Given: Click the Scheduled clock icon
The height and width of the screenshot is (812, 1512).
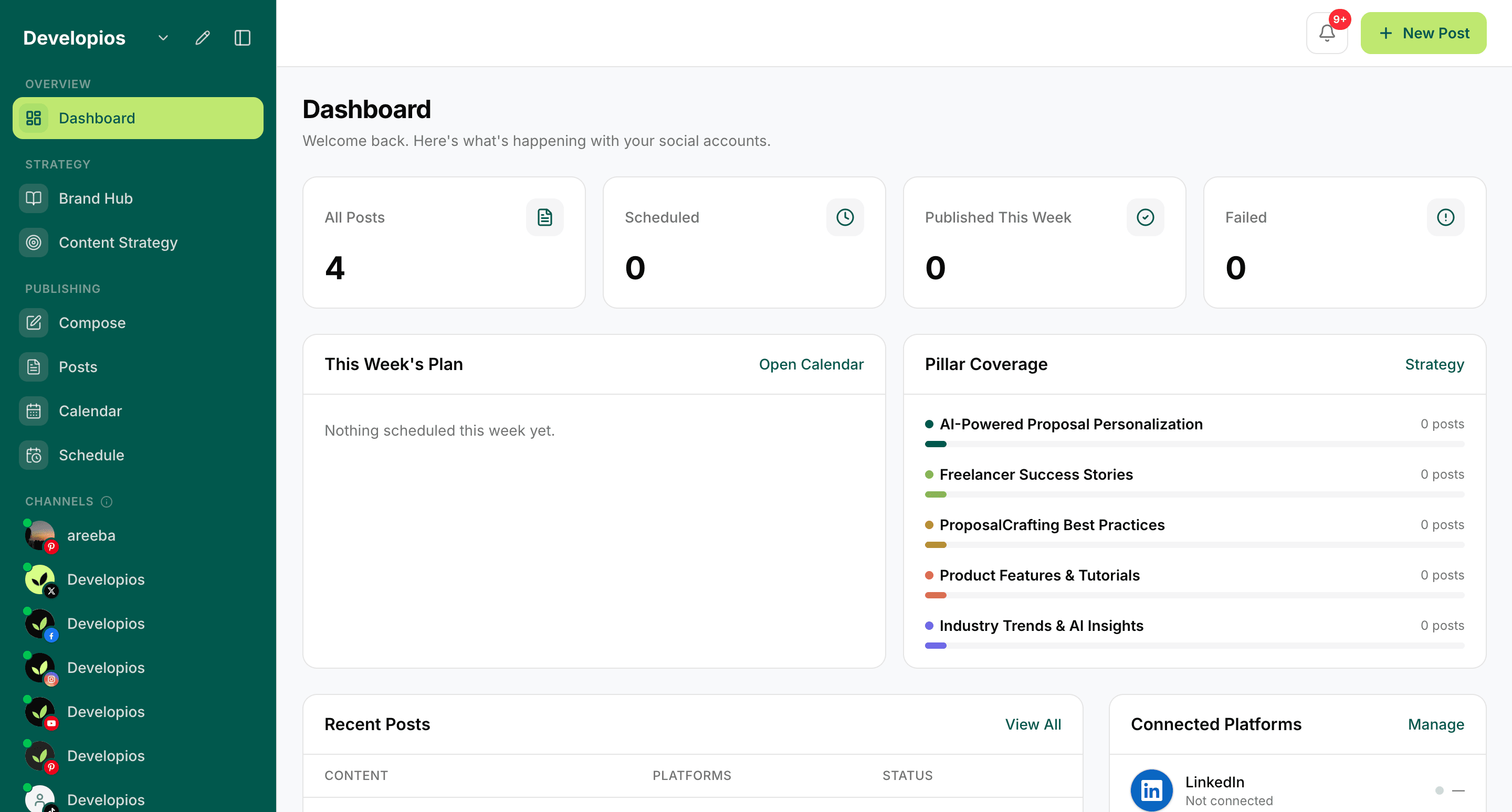Looking at the screenshot, I should click(x=845, y=217).
